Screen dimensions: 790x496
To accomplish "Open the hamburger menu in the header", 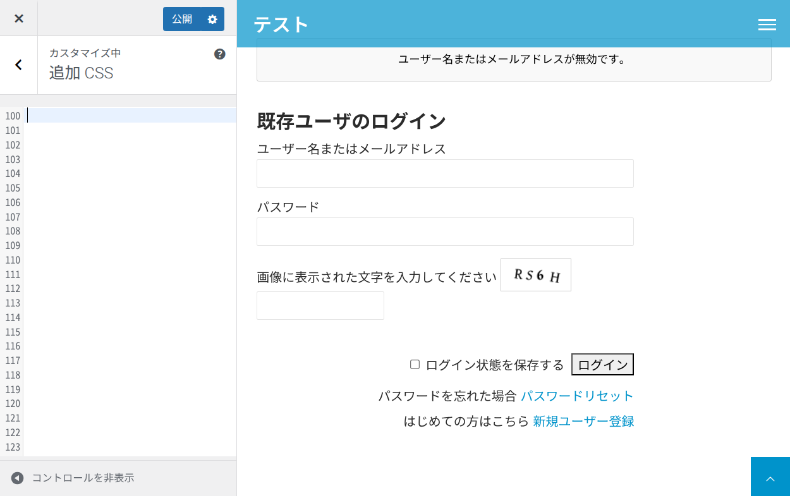I will tap(767, 24).
